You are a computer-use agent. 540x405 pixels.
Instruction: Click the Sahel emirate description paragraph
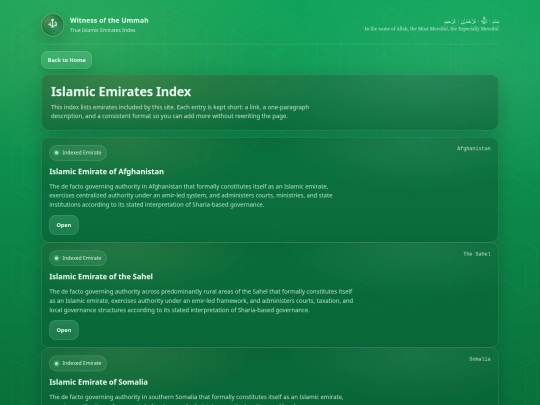coord(201,301)
